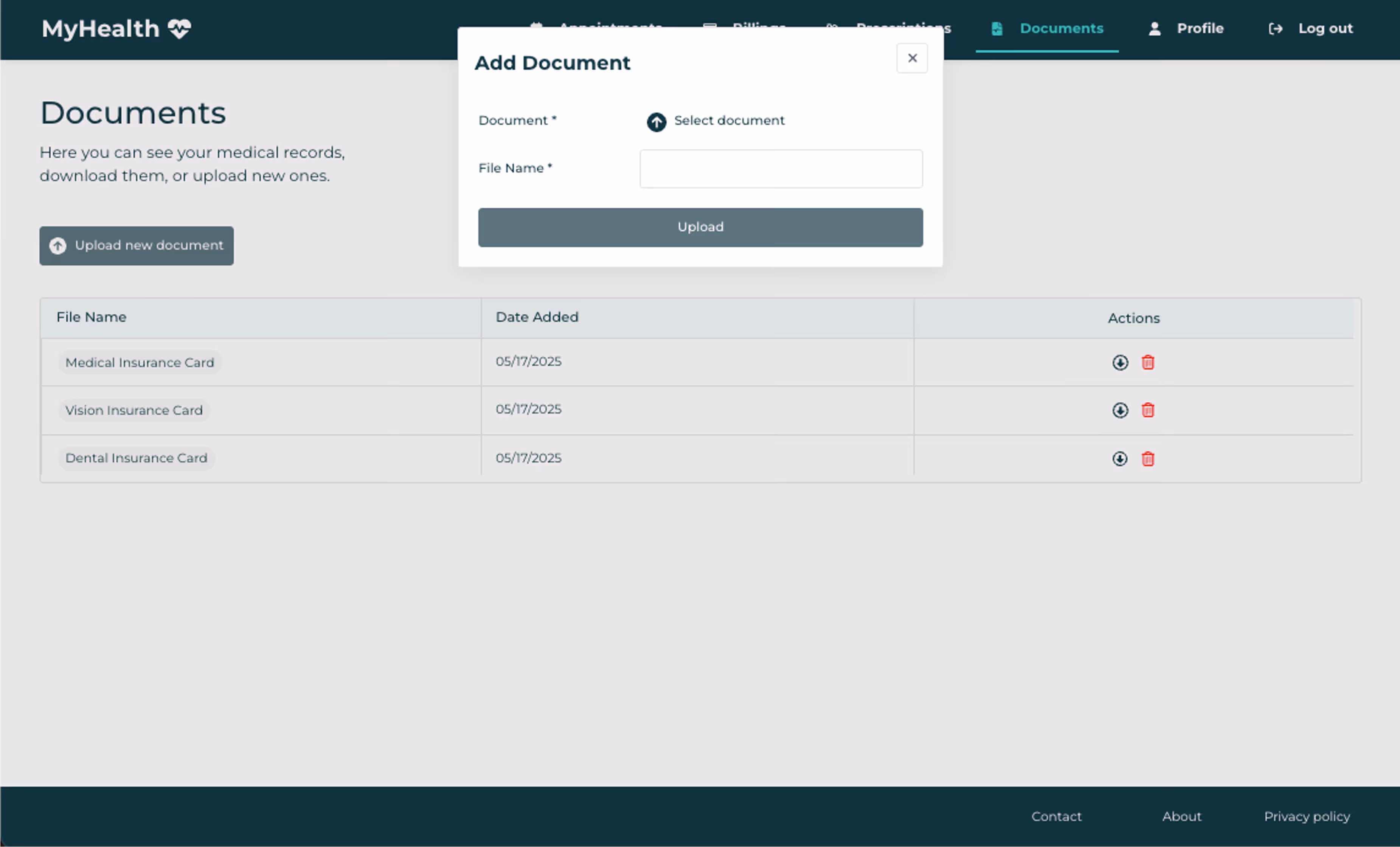
Task: Open the Contact footer link
Action: click(1056, 816)
